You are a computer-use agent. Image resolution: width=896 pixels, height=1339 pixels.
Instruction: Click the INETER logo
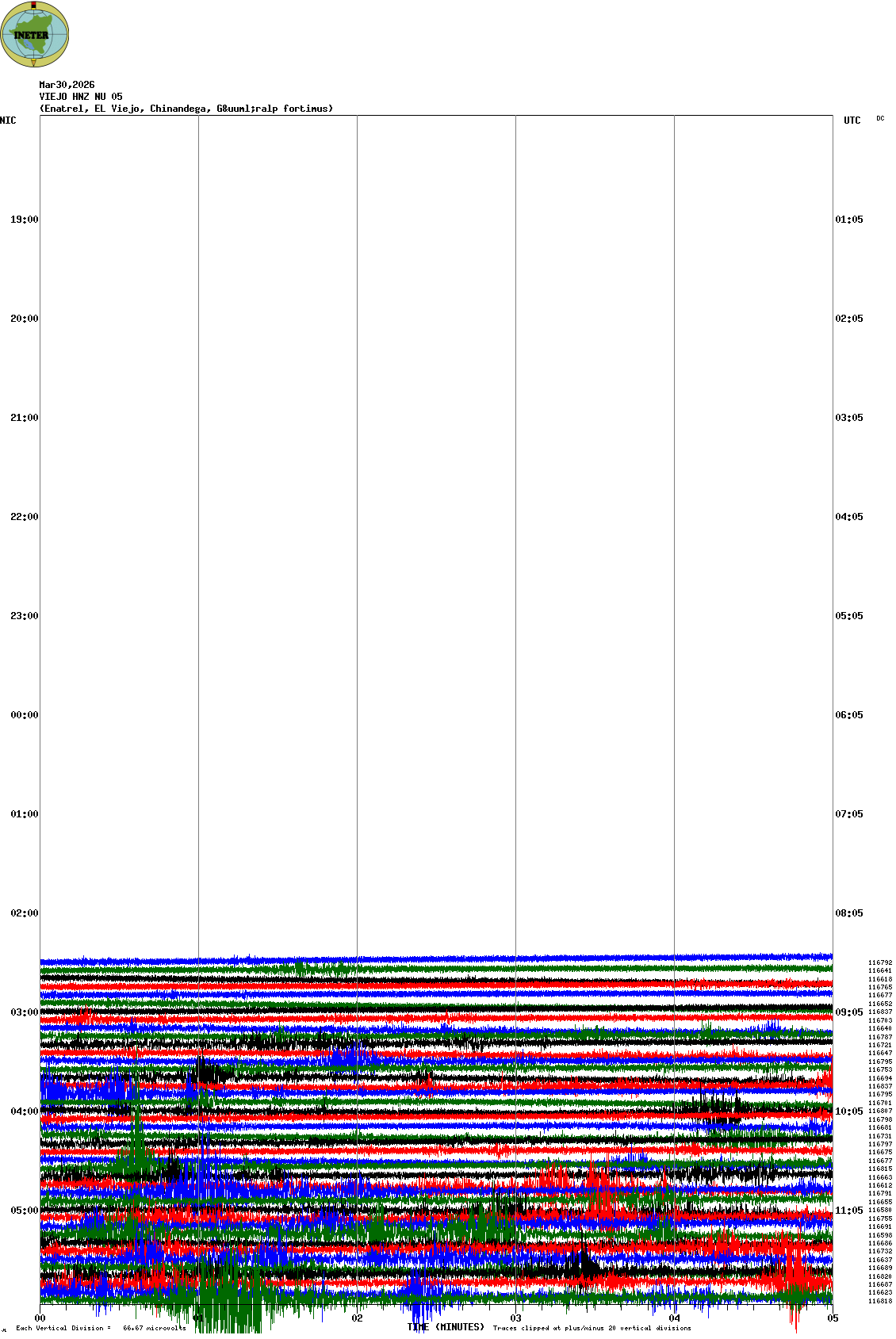click(x=34, y=35)
